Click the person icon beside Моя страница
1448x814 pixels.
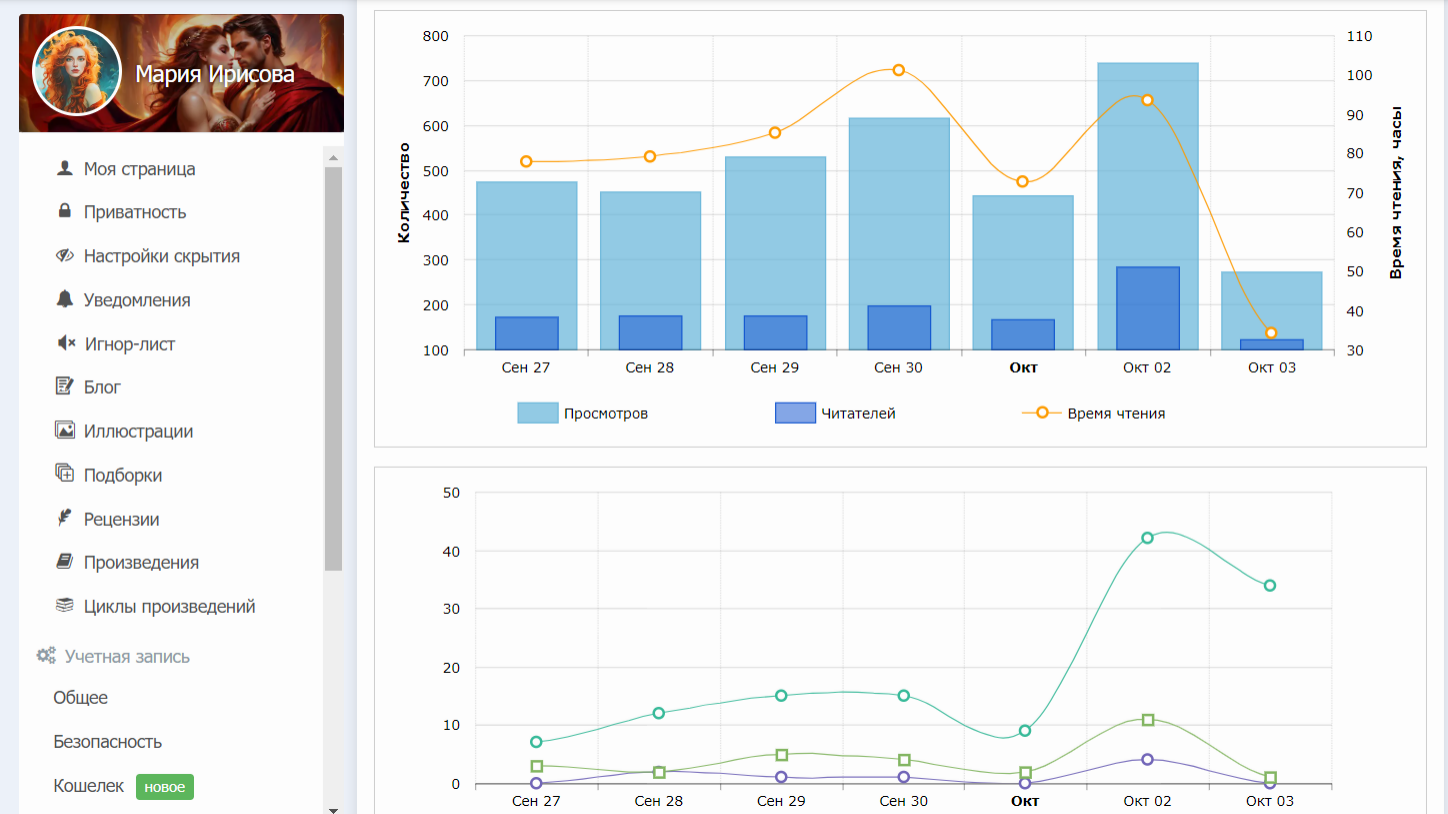65,168
